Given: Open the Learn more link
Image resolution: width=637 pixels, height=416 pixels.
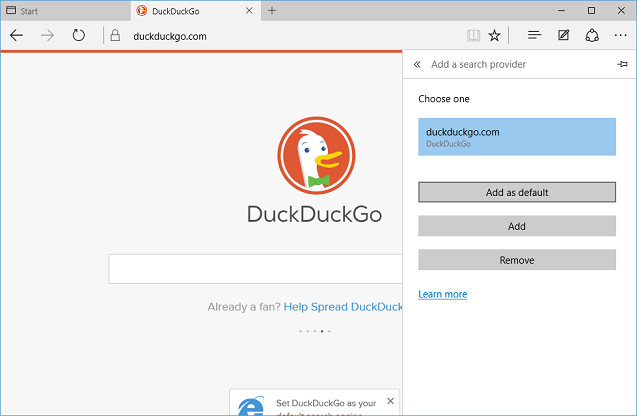Looking at the screenshot, I should (442, 294).
